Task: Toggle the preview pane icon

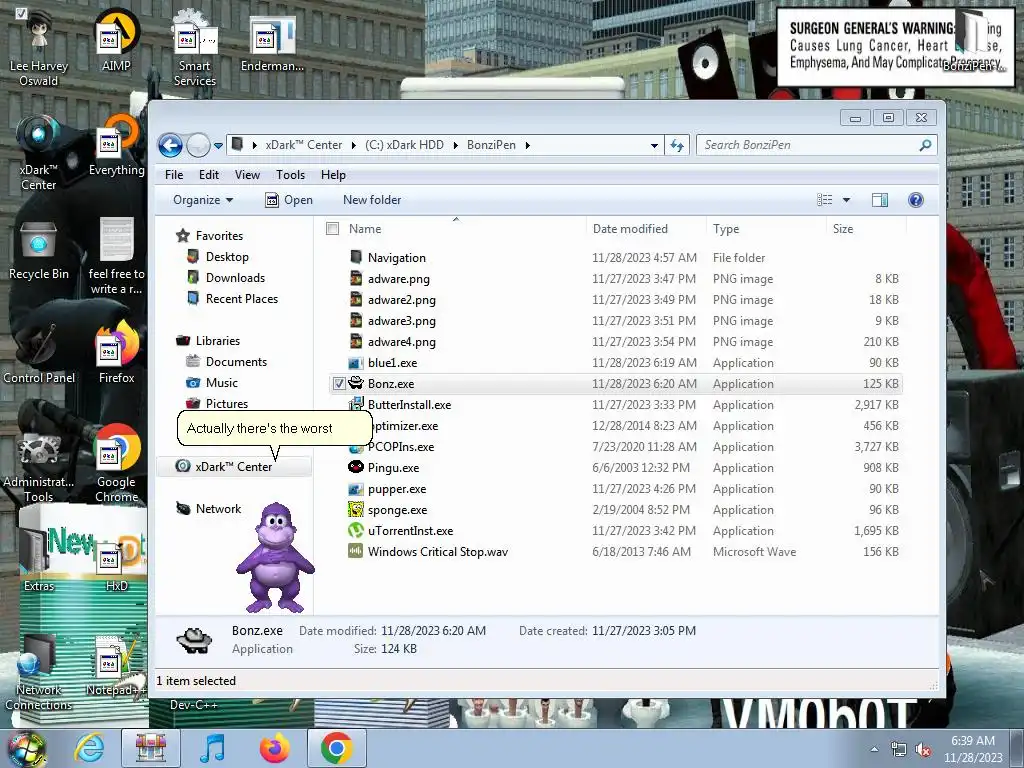Action: pyautogui.click(x=880, y=200)
